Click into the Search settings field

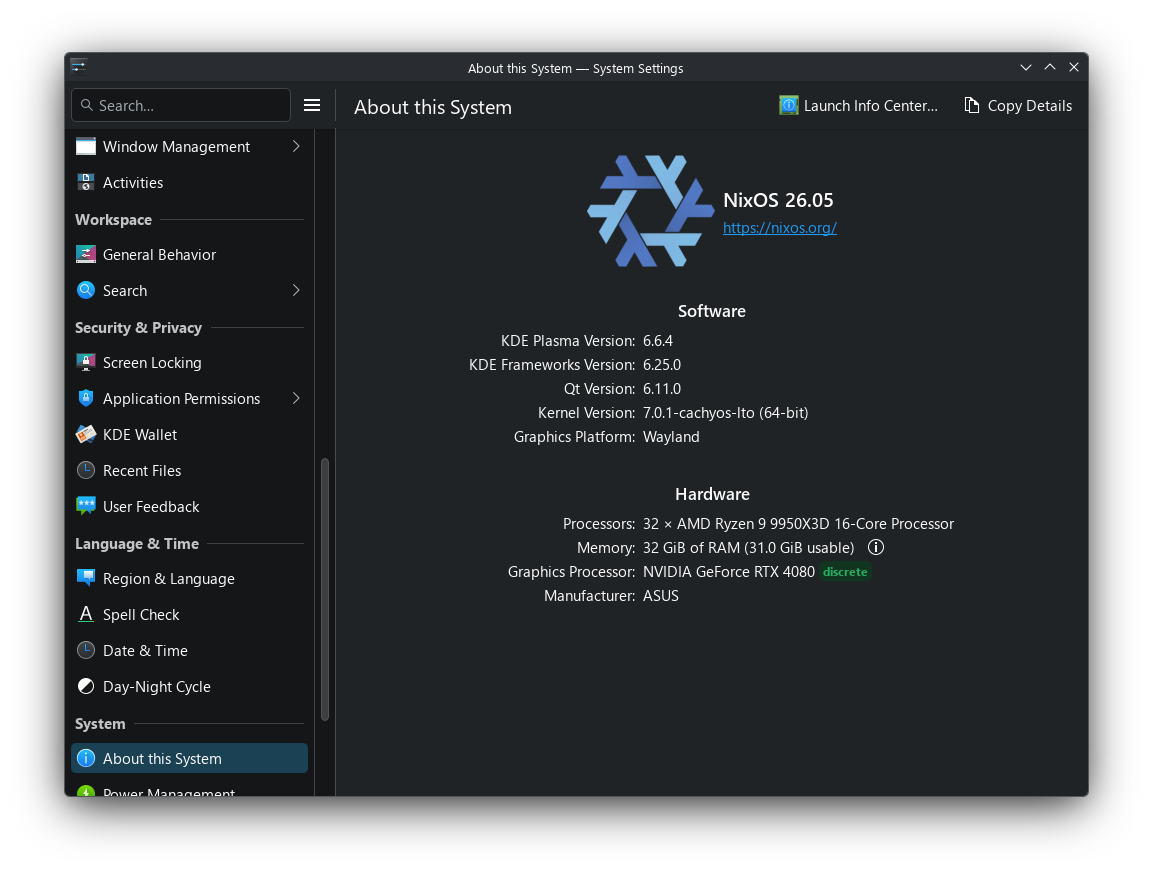[181, 105]
